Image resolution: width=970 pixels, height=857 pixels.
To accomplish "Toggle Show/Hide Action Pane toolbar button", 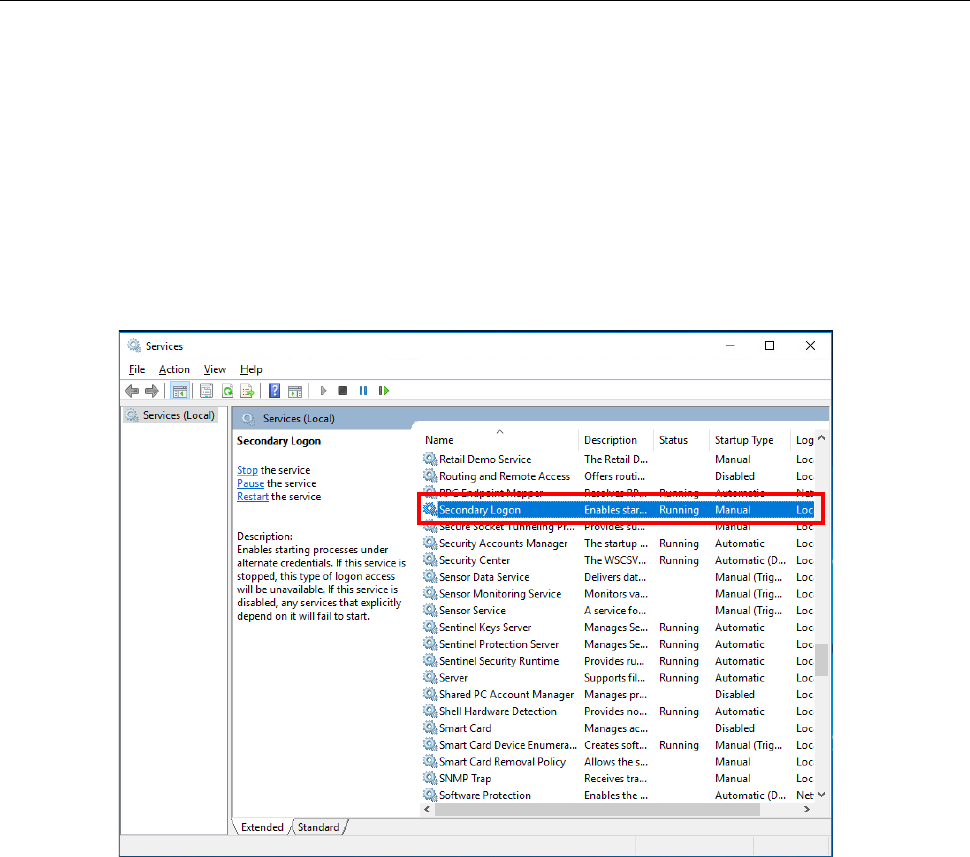I will tap(295, 391).
